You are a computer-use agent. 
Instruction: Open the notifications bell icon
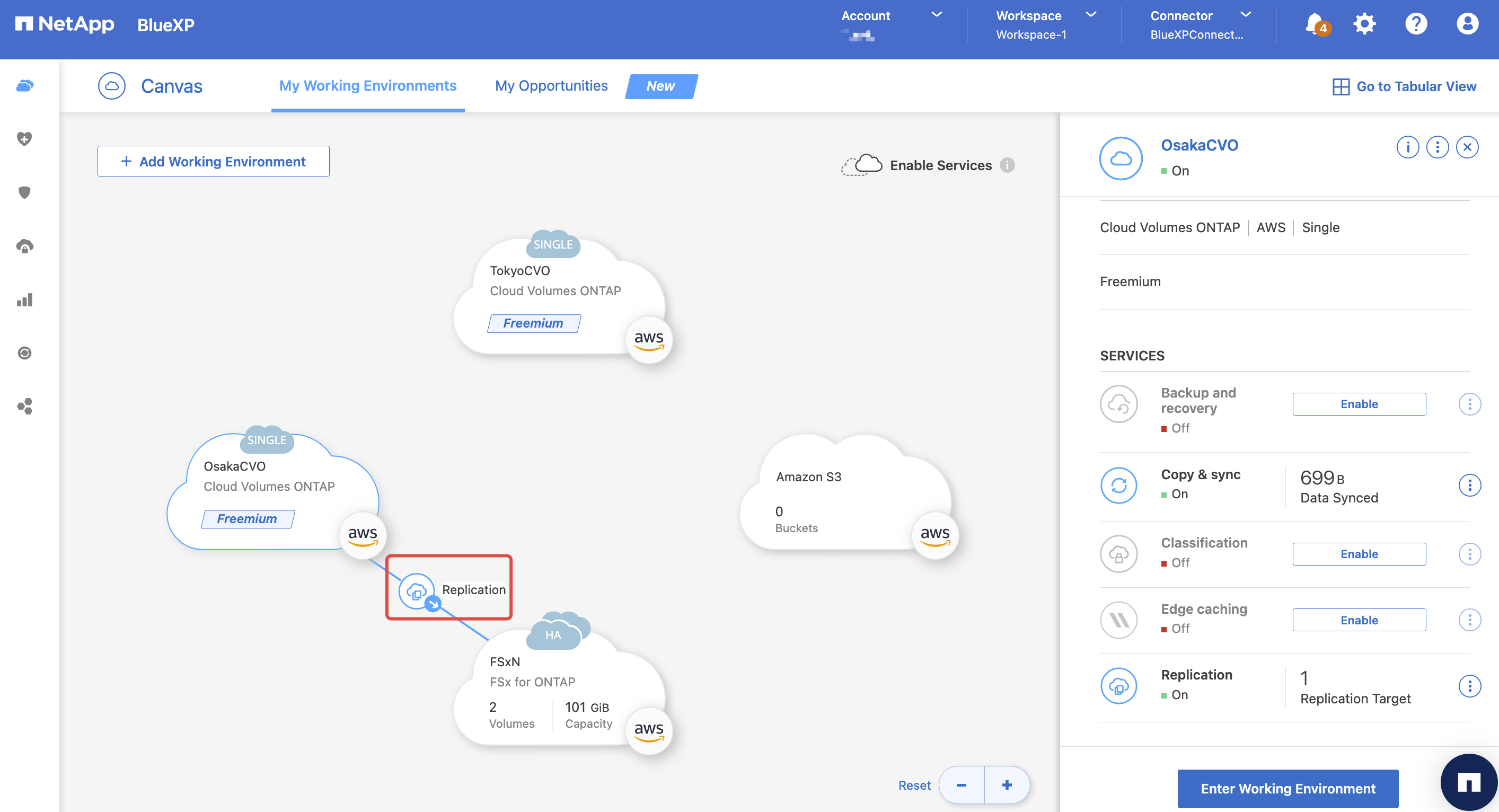coord(1315,24)
